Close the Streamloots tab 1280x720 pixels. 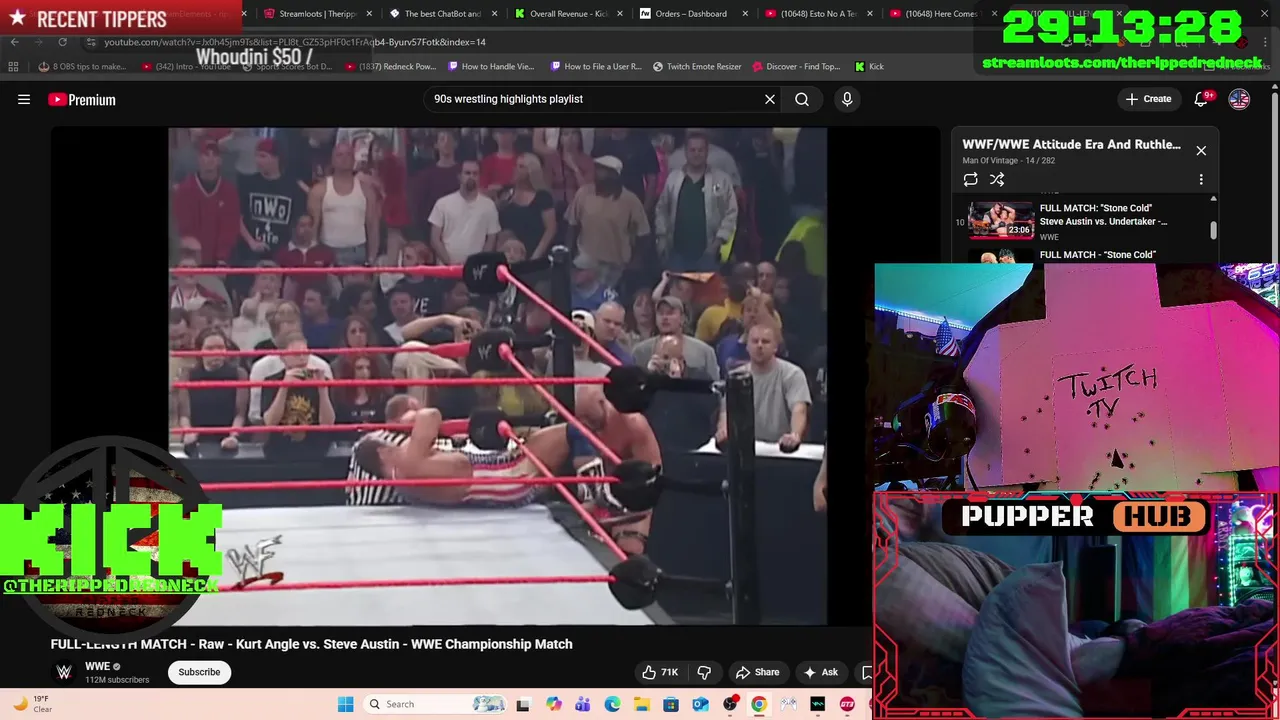pyautogui.click(x=369, y=14)
